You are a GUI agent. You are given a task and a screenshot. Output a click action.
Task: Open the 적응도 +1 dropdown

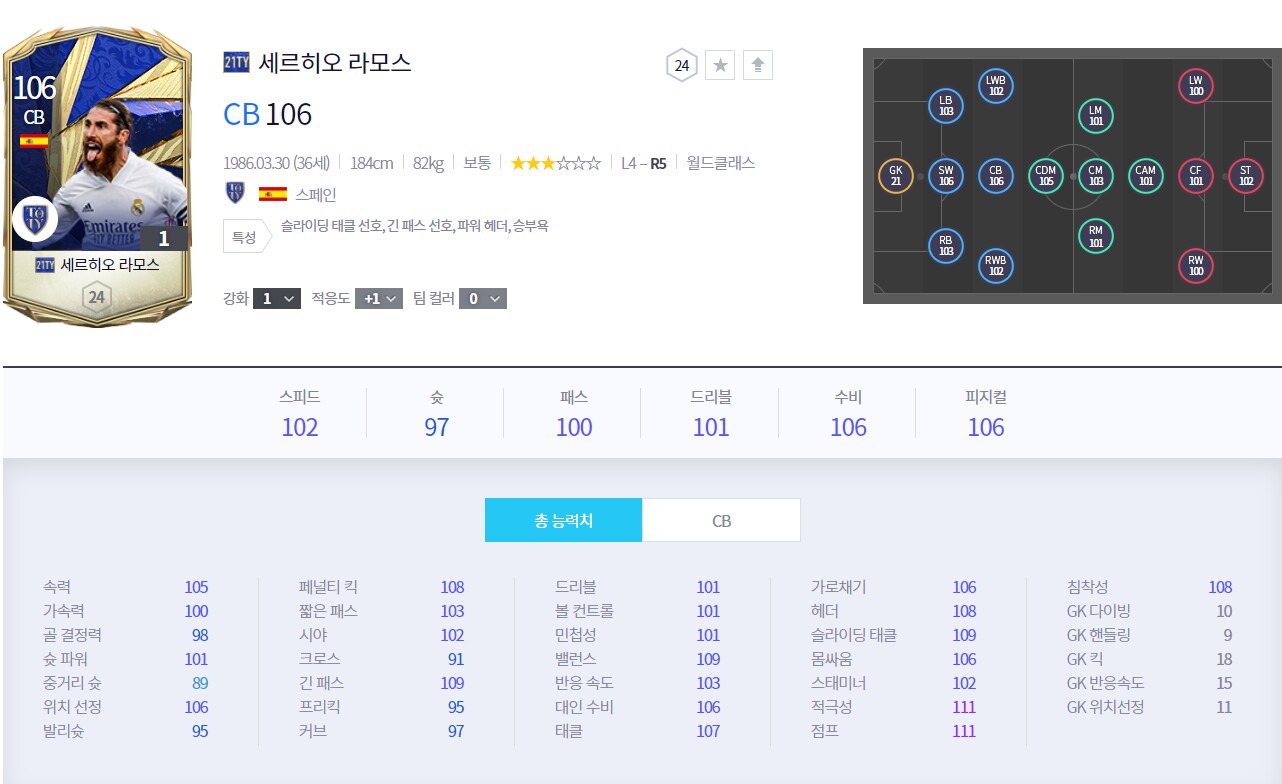click(379, 298)
